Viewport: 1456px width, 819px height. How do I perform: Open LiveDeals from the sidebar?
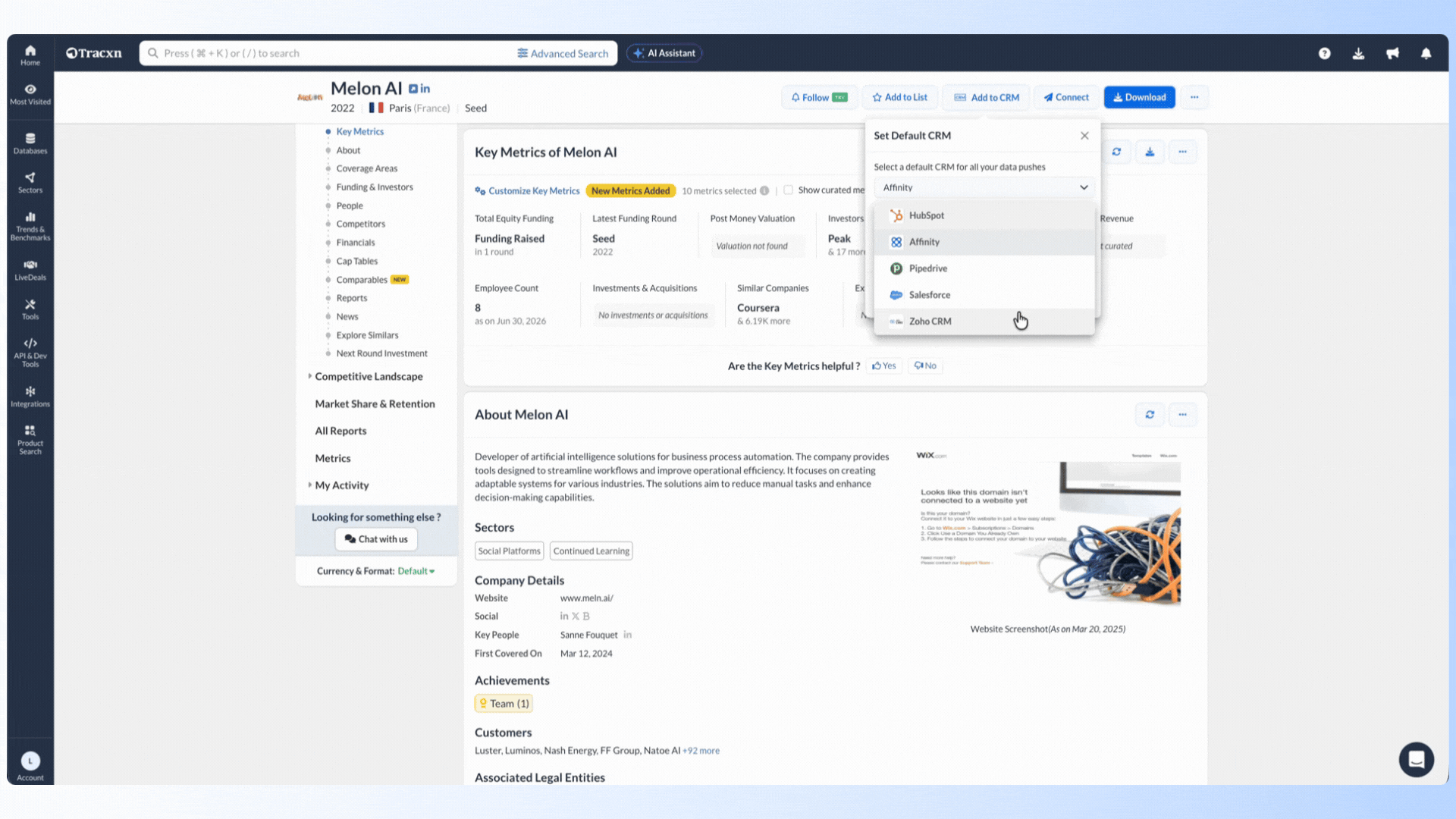30,270
